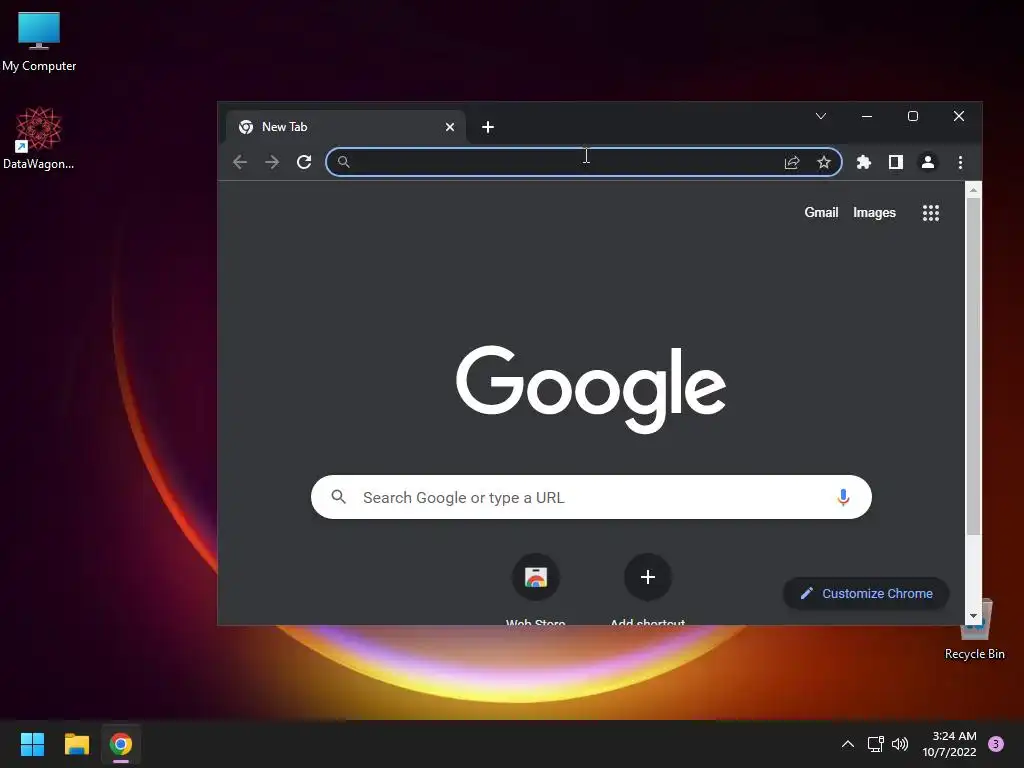Open the notification count badge
The width and height of the screenshot is (1024, 768).
tap(996, 744)
